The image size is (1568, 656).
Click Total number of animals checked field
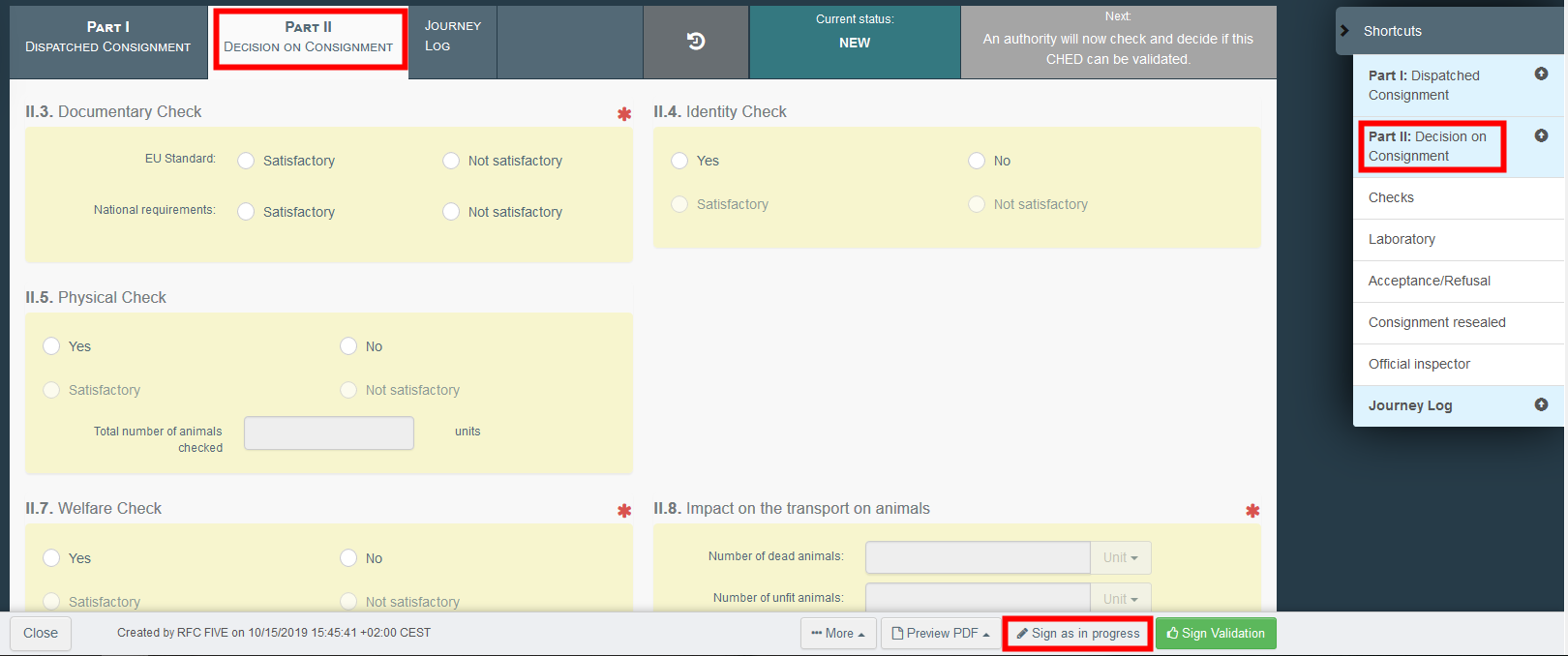[329, 433]
